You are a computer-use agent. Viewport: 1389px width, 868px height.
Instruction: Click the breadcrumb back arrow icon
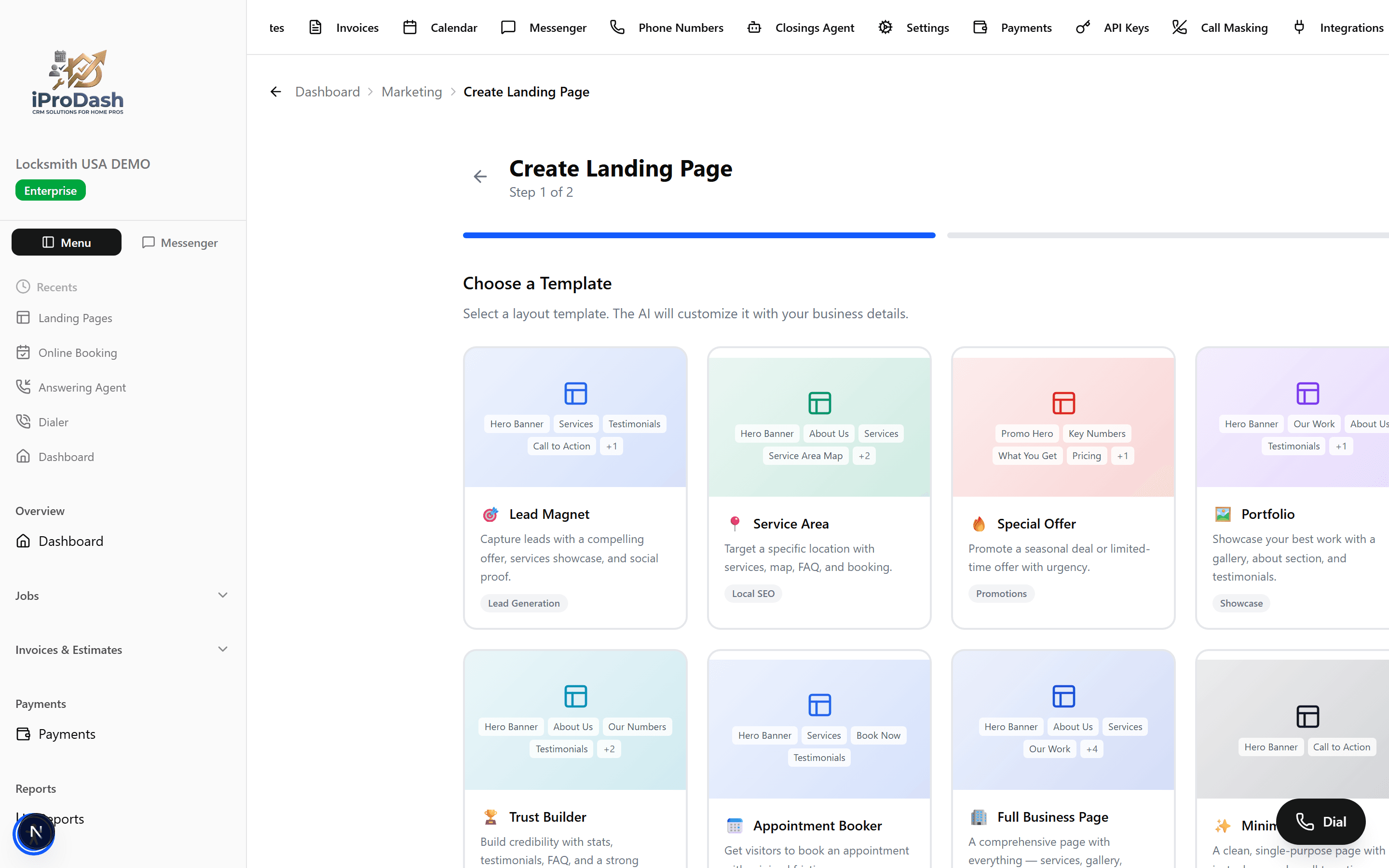(275, 92)
